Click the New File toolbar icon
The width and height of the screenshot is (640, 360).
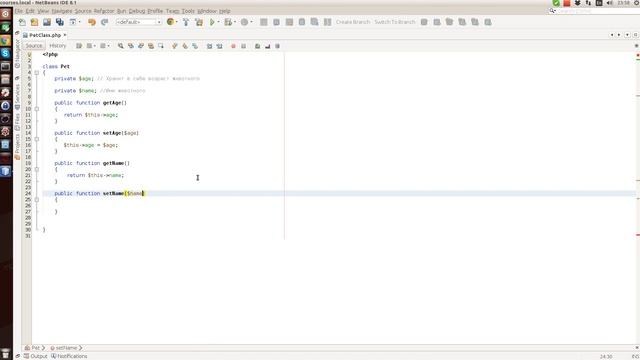tap(22, 22)
